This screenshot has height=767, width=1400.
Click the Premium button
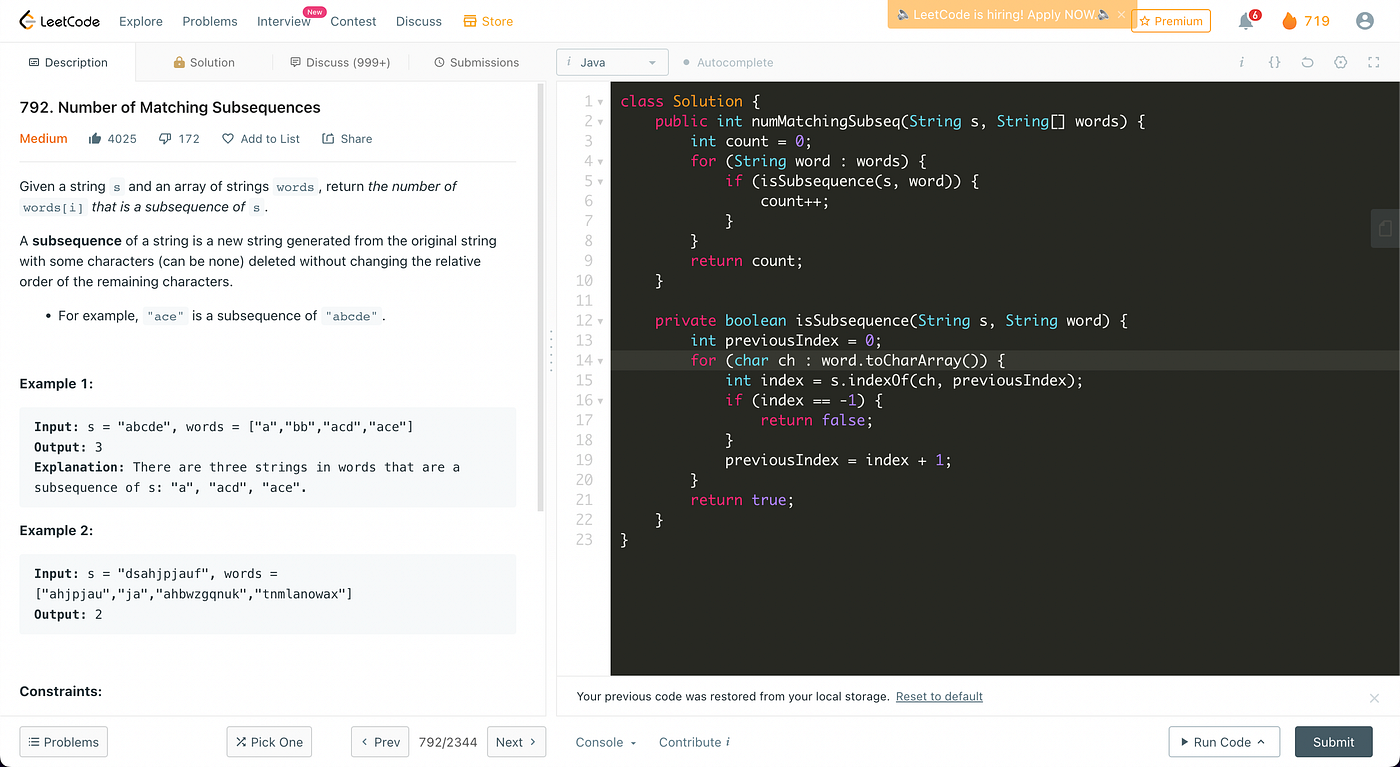click(x=1171, y=21)
